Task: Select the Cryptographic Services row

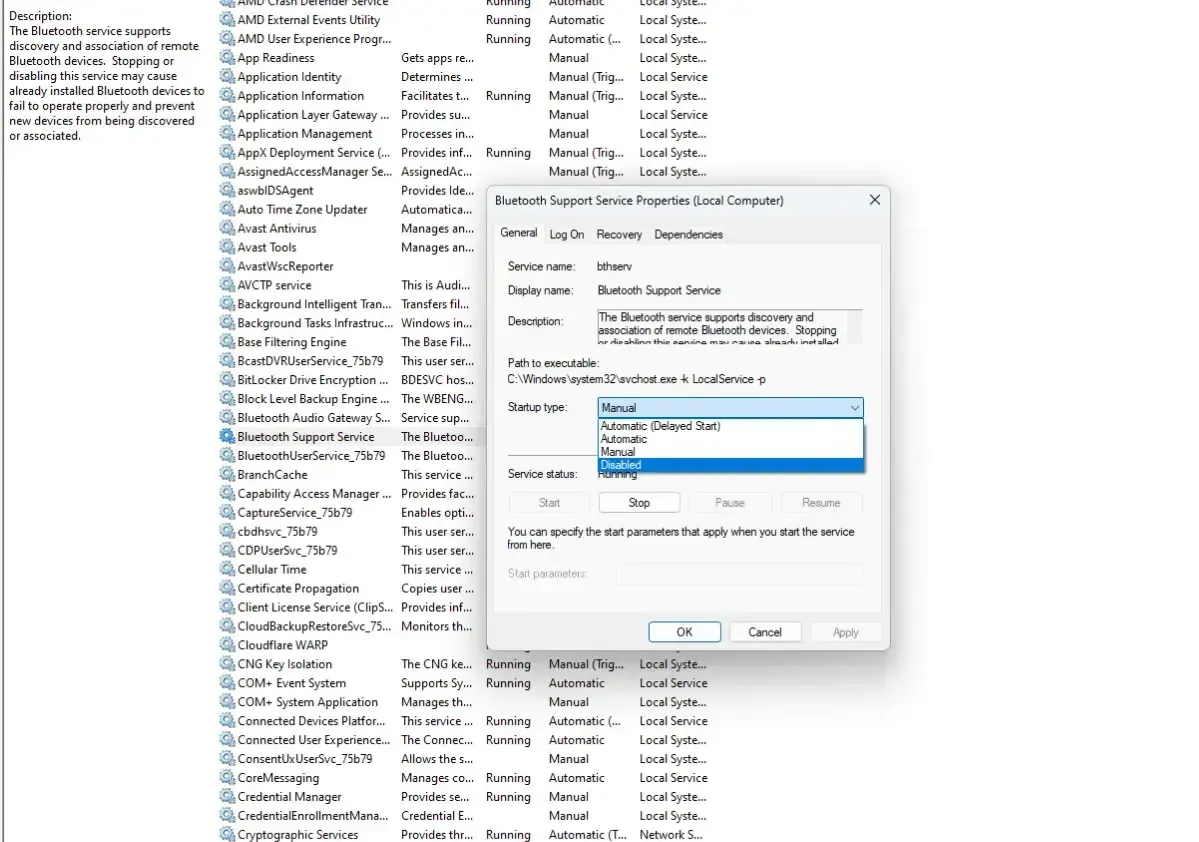Action: [x=297, y=835]
